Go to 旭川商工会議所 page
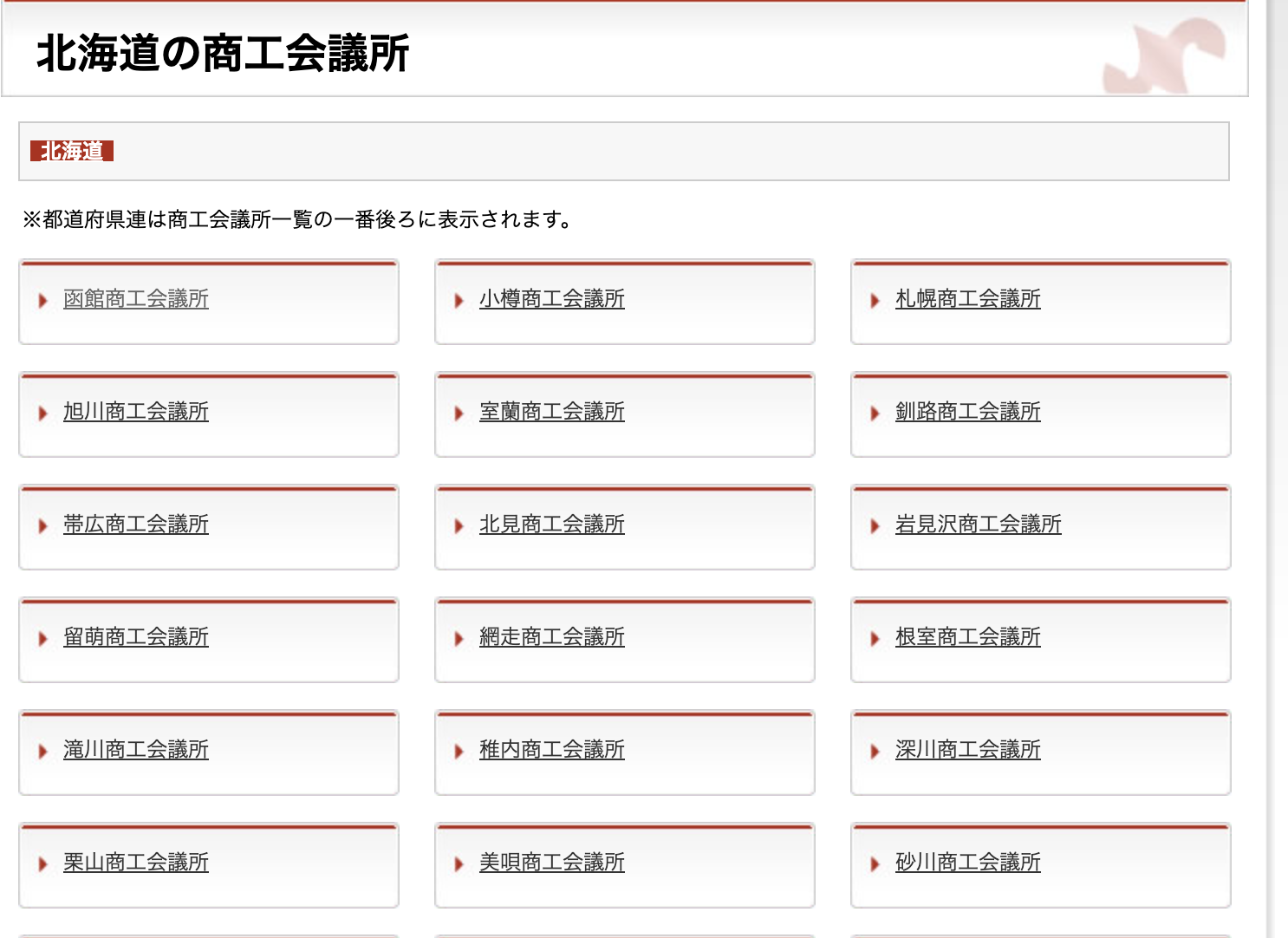The width and height of the screenshot is (1288, 938). (136, 412)
